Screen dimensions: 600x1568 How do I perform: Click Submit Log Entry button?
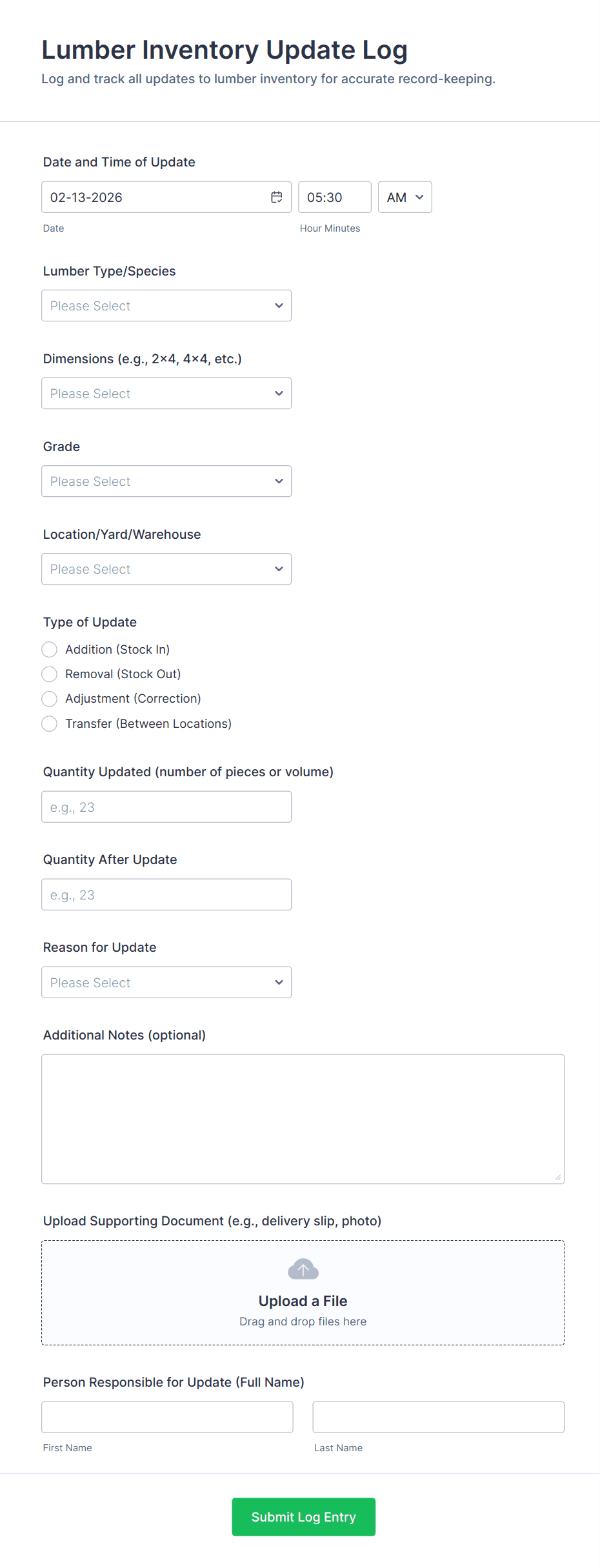303,1517
